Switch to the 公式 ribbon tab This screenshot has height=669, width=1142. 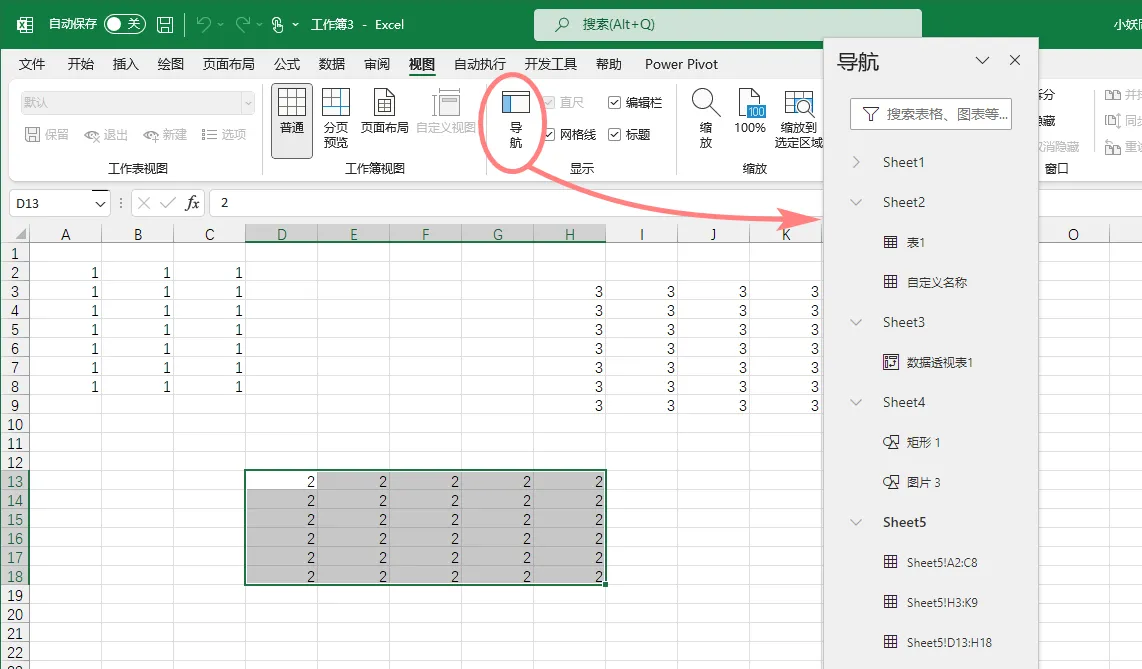click(x=287, y=64)
